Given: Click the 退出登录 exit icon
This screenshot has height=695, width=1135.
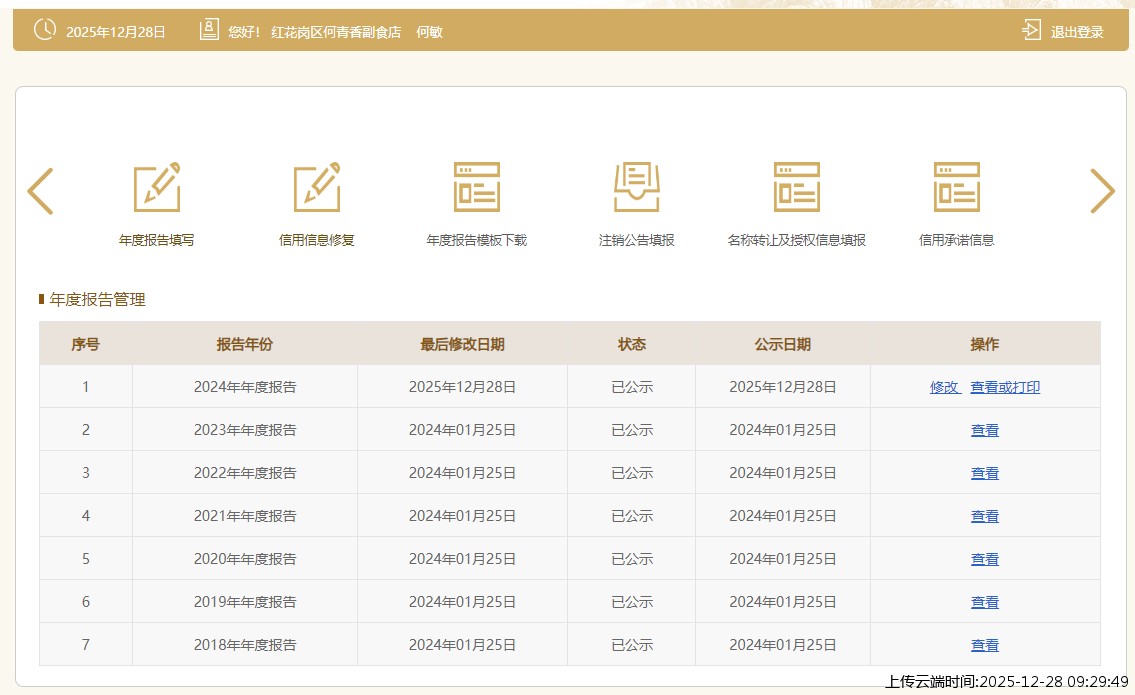Looking at the screenshot, I should click(1031, 30).
